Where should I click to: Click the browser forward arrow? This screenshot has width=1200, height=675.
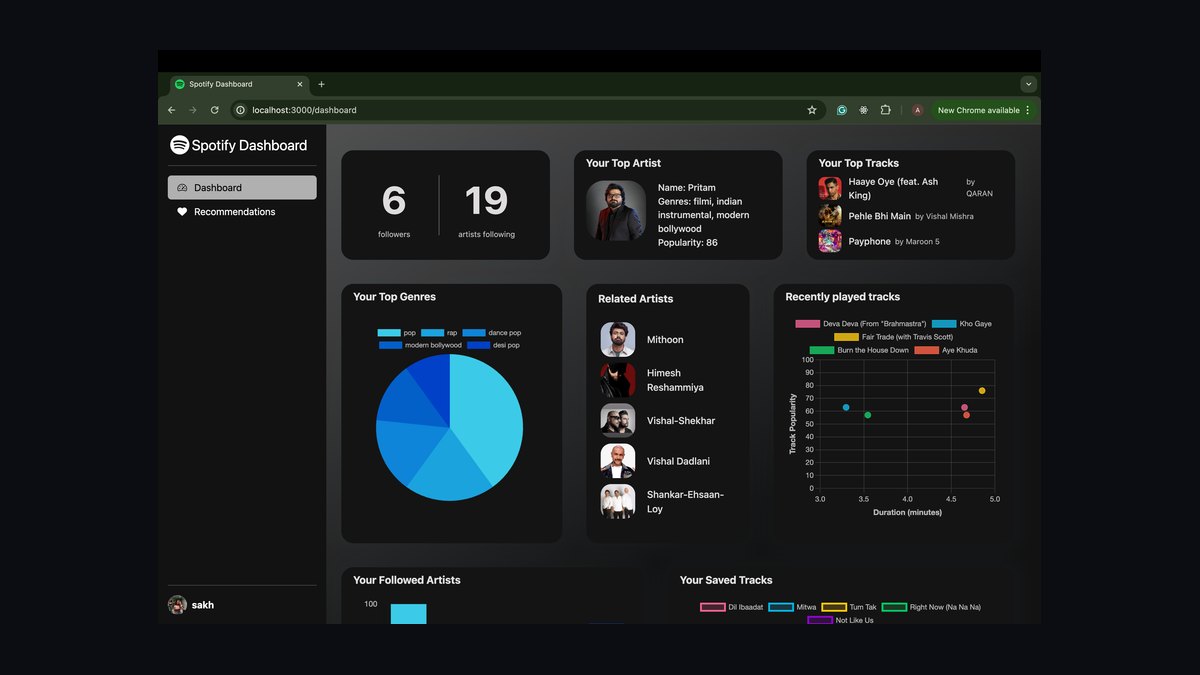pyautogui.click(x=193, y=110)
